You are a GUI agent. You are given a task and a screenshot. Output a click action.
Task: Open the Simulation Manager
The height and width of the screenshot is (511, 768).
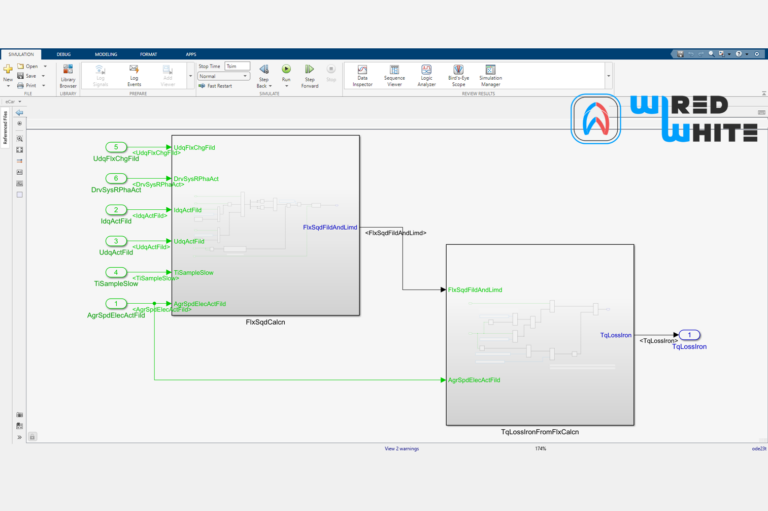point(490,75)
